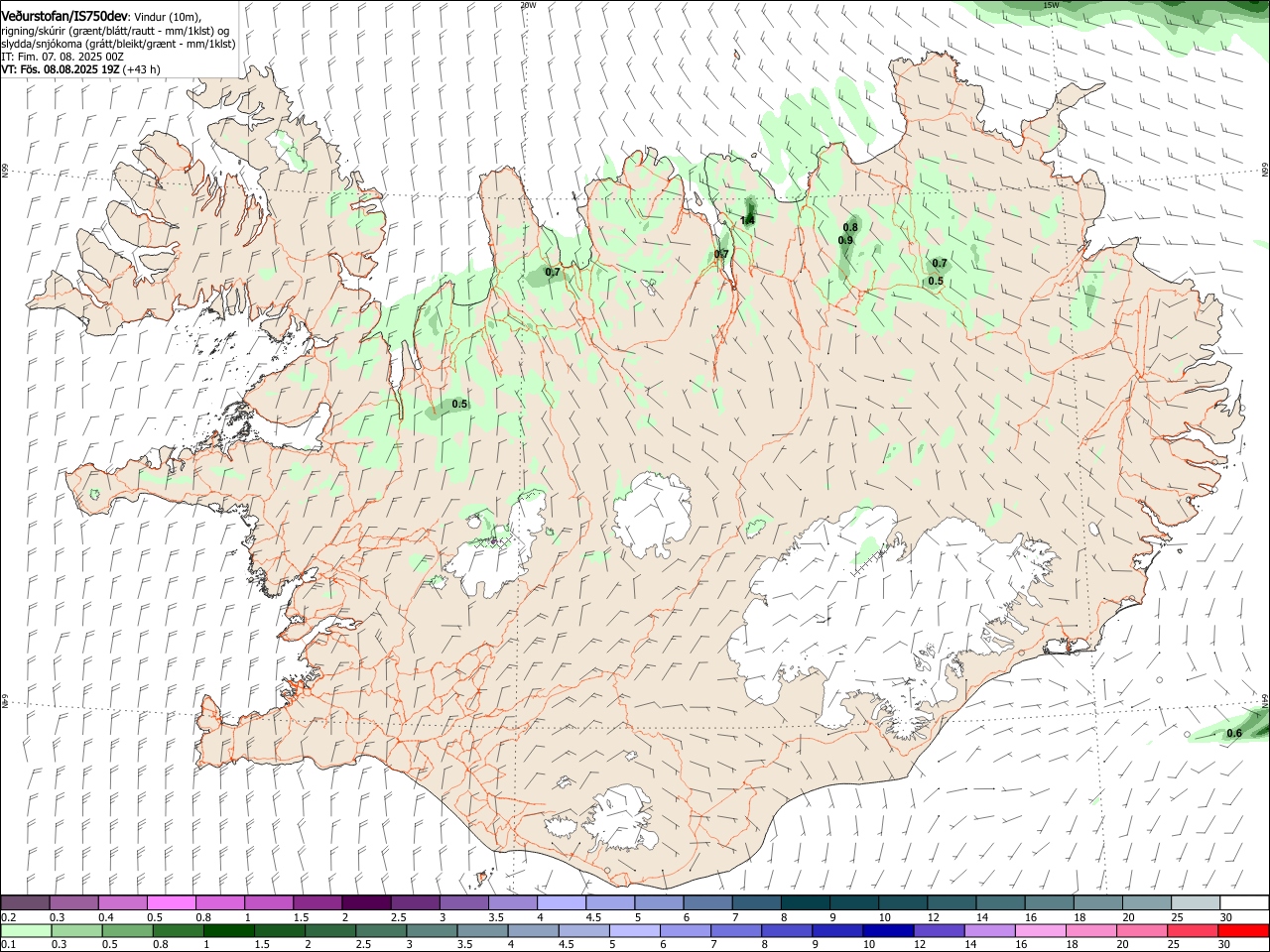The width and height of the screenshot is (1270, 952).
Task: Click the Veðurstofan/IS750dev map title
Action: point(64,16)
